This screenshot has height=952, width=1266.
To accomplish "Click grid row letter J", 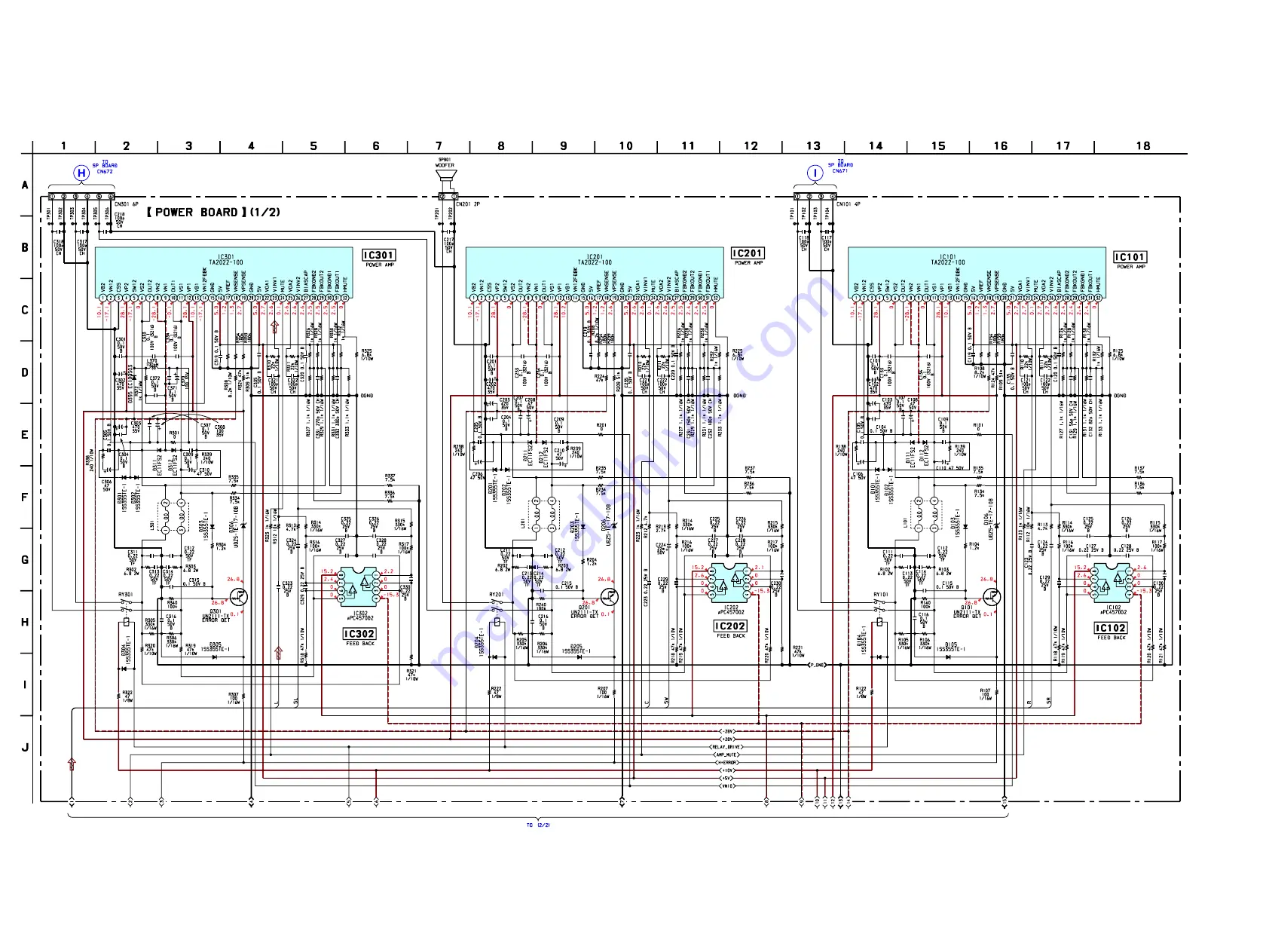I will (x=25, y=748).
